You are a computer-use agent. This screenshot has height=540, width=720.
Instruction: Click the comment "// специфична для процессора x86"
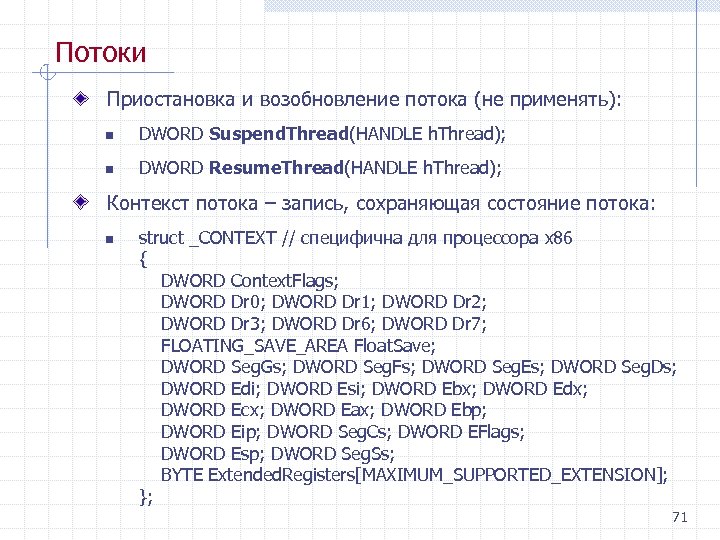pos(428,238)
